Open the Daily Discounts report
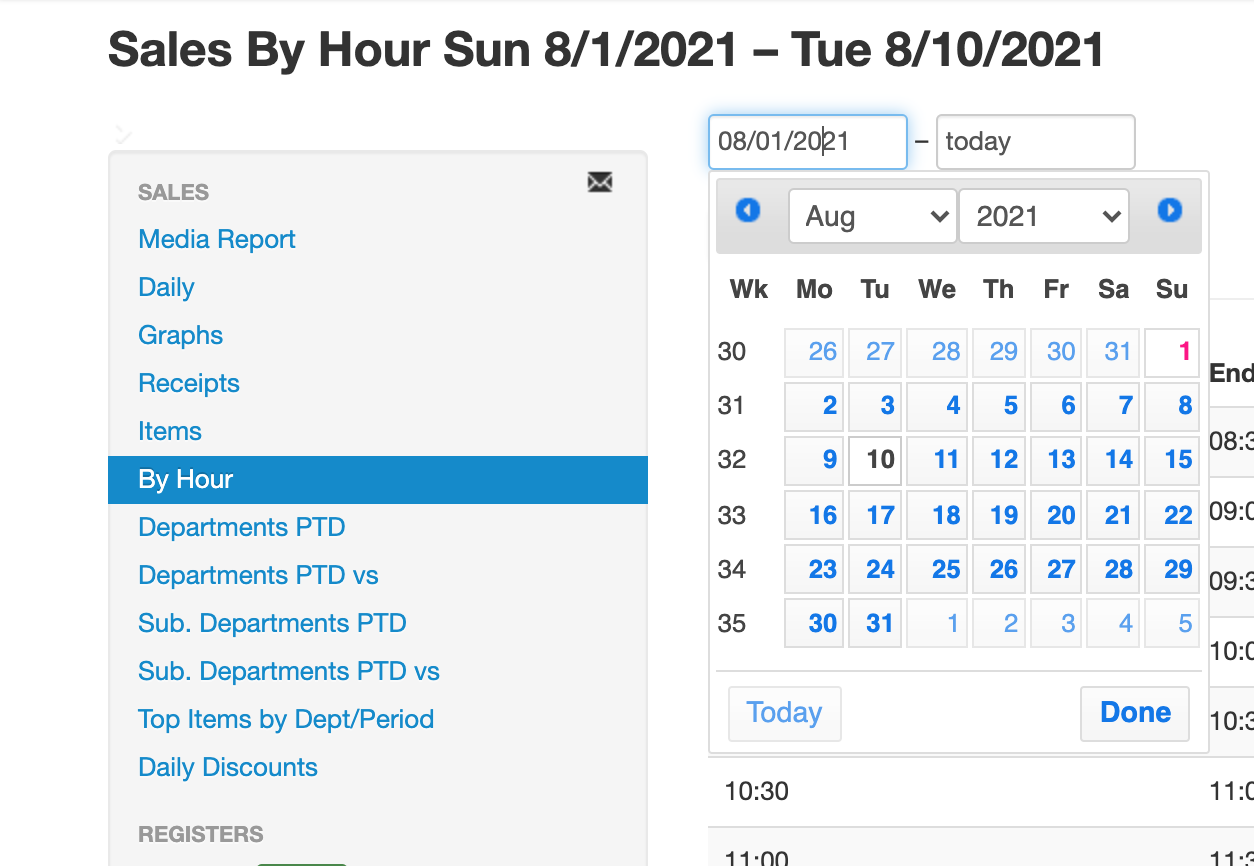Image resolution: width=1254 pixels, height=866 pixels. [228, 767]
